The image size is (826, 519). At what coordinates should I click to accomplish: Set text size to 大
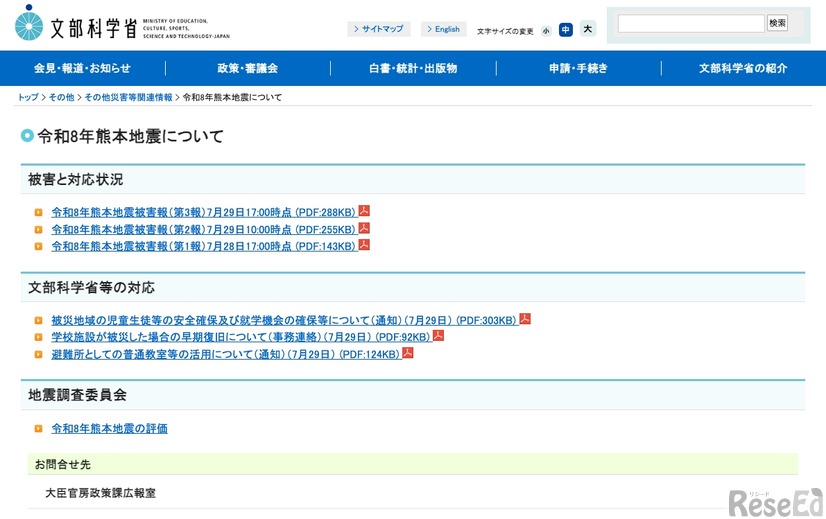[x=588, y=28]
